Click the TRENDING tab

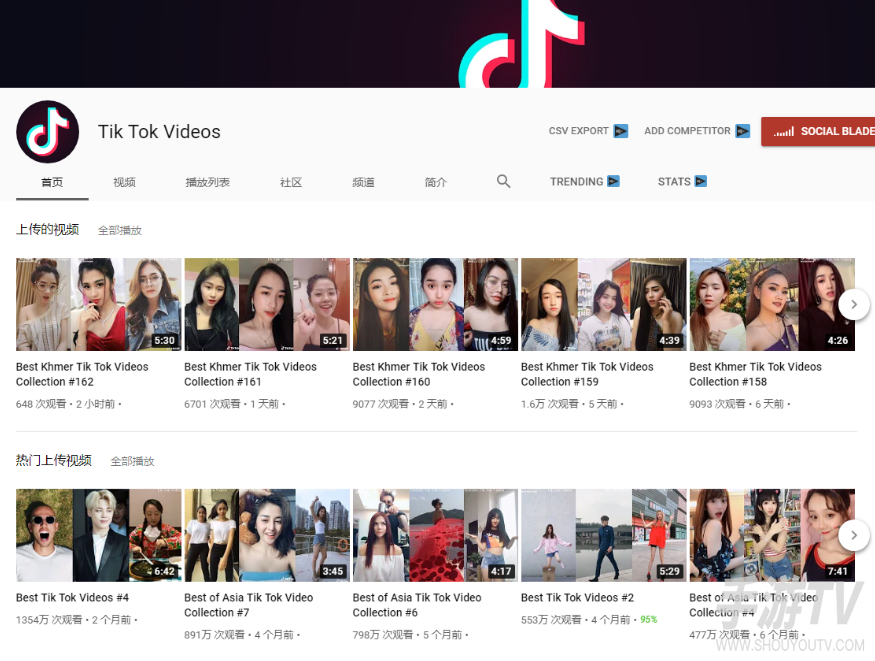[x=584, y=182]
